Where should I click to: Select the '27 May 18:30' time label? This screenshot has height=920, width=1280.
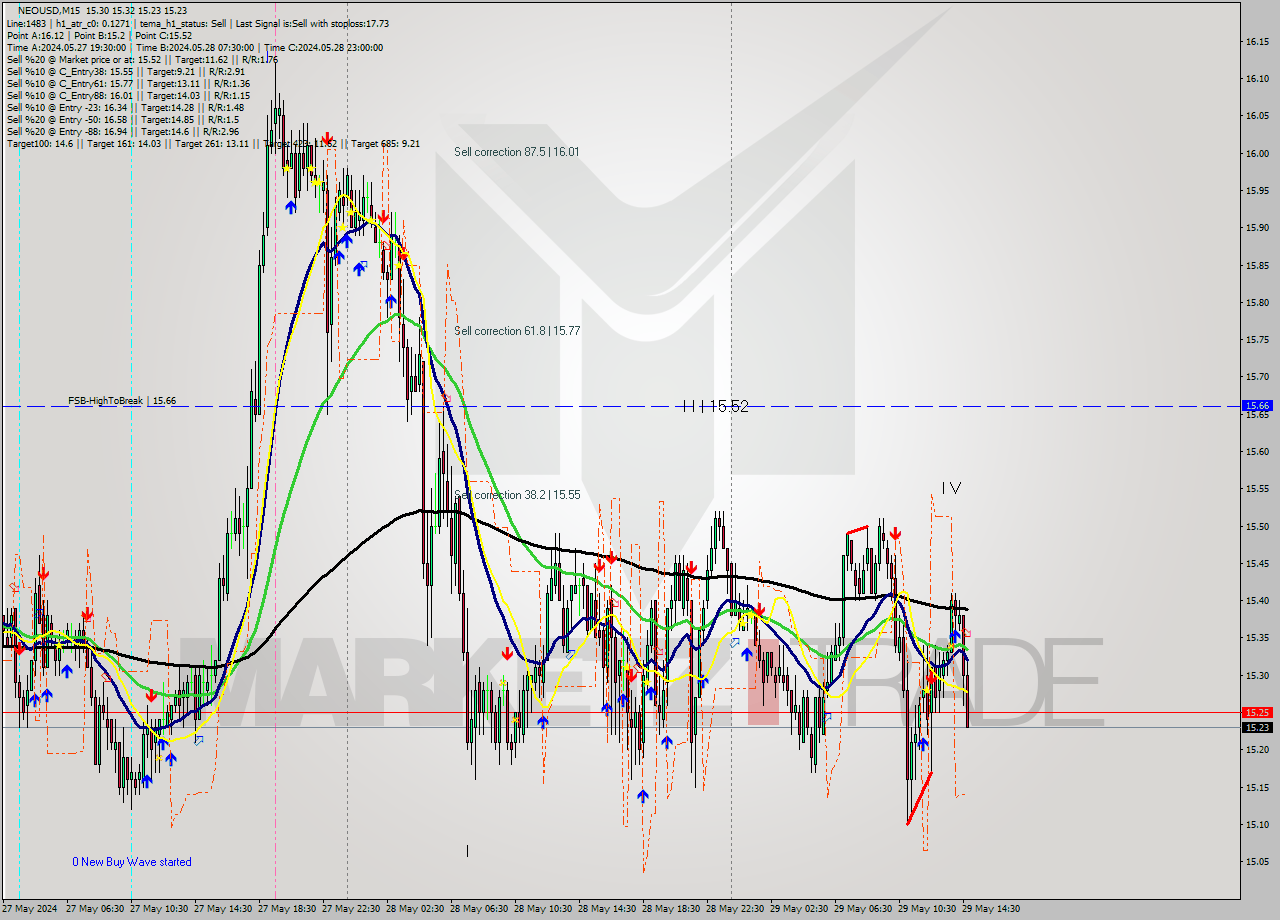[286, 909]
